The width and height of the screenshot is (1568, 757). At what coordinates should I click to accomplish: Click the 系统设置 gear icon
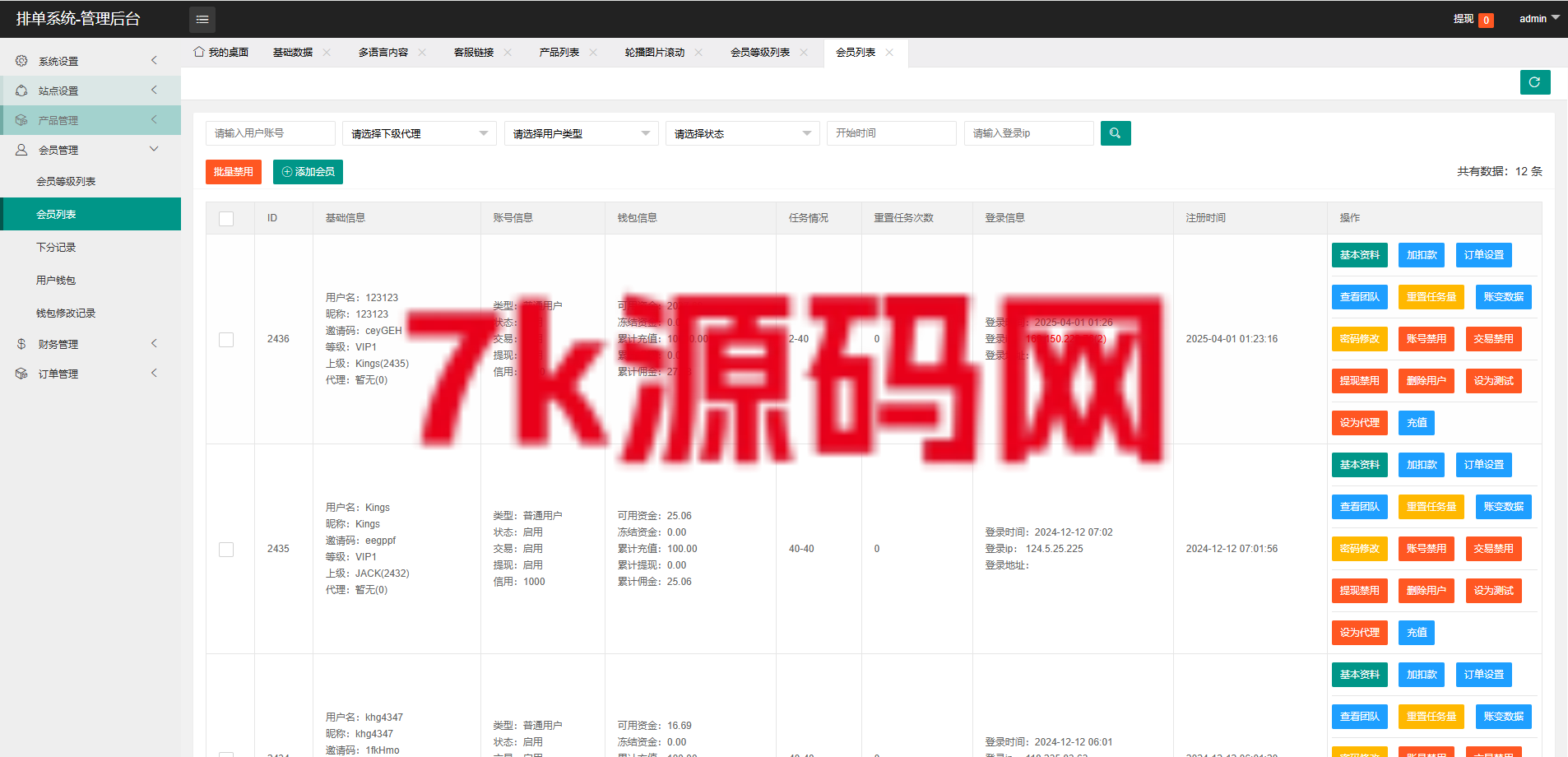tap(21, 61)
